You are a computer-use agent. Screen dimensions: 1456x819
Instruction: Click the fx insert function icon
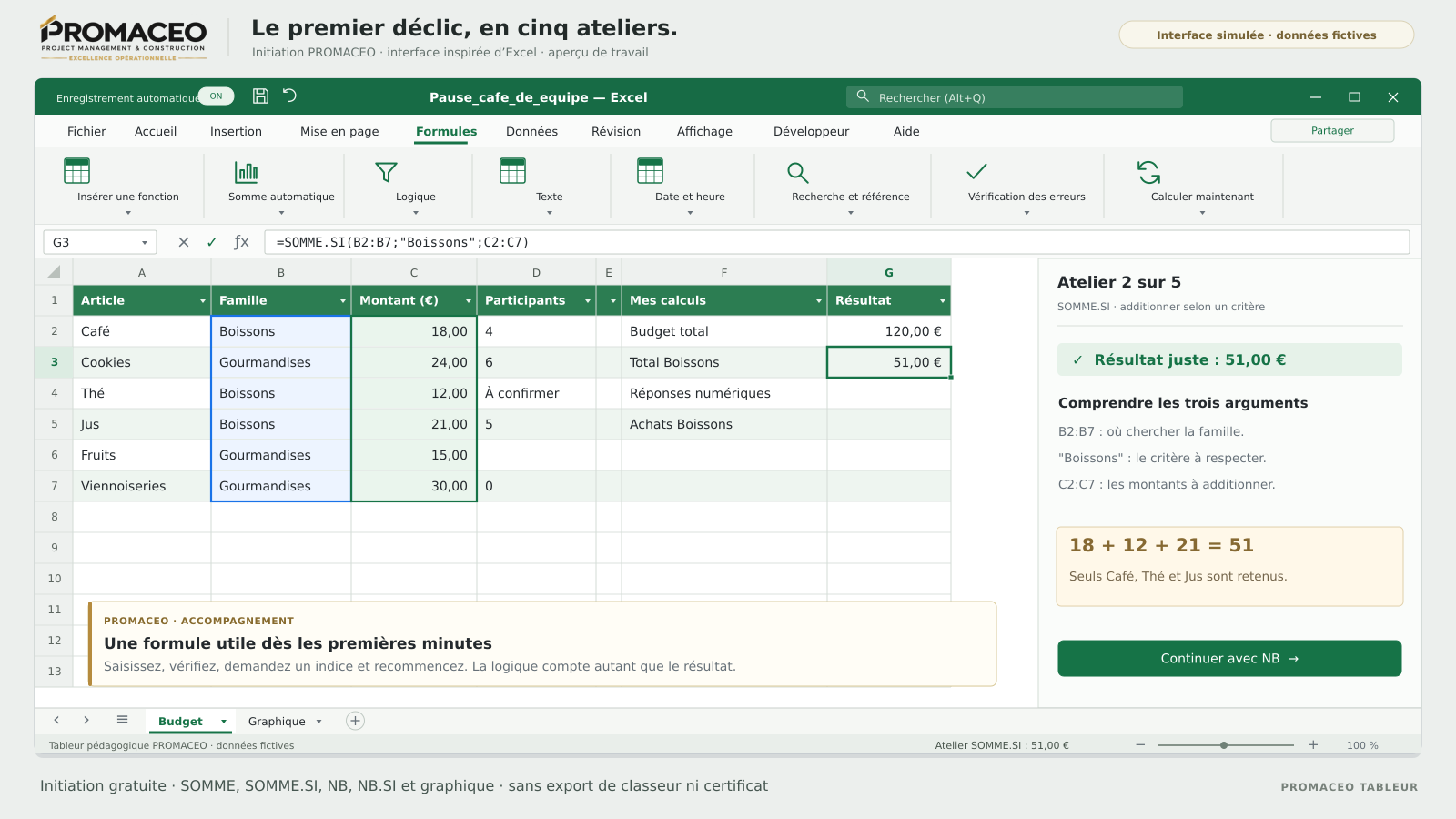coord(241,242)
